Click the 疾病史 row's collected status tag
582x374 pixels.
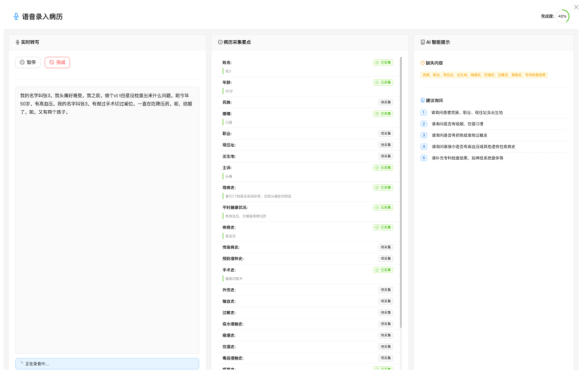(383, 227)
